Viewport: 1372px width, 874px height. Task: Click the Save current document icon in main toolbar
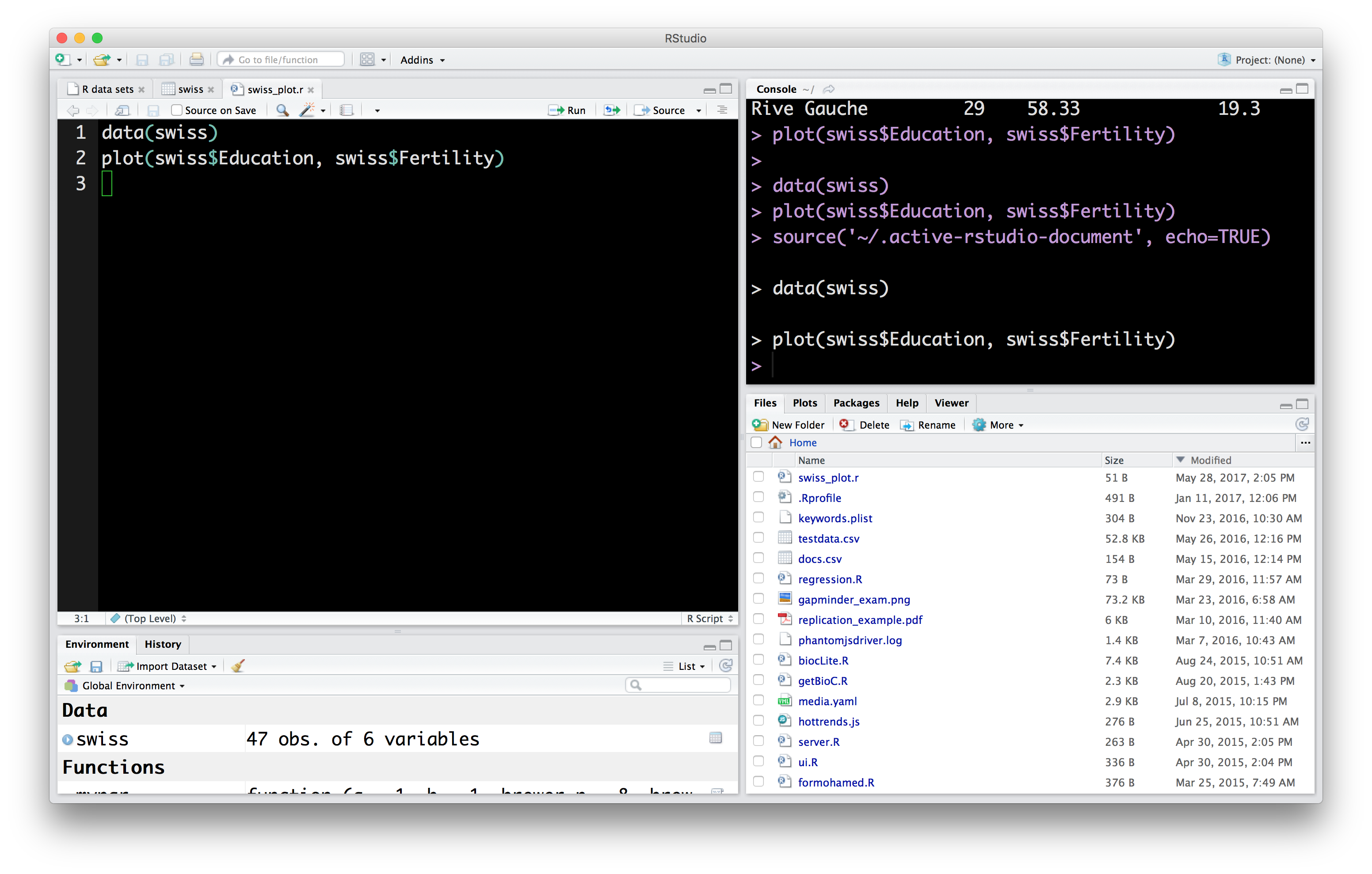pos(142,60)
